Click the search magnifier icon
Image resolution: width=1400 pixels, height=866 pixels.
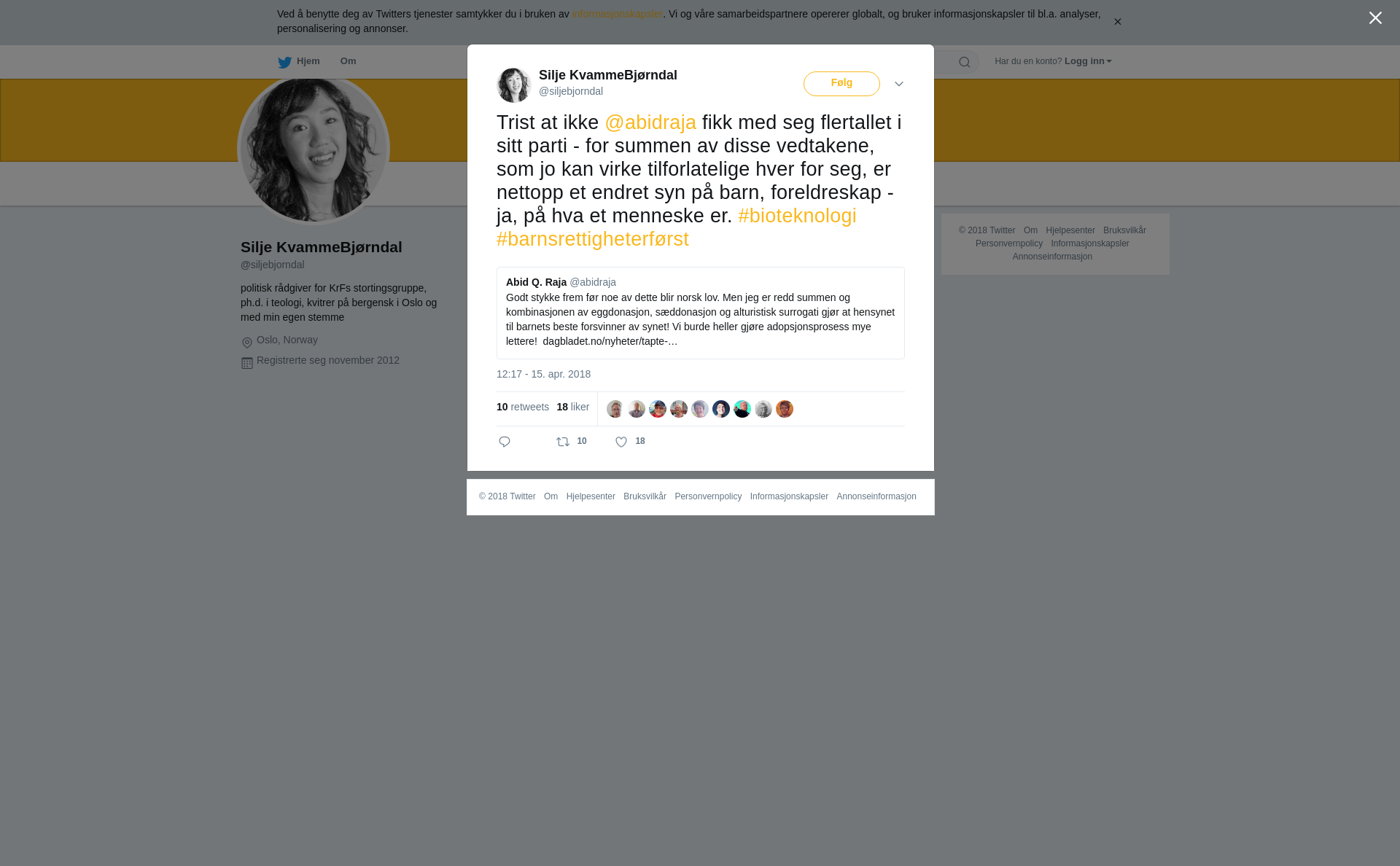pyautogui.click(x=965, y=62)
